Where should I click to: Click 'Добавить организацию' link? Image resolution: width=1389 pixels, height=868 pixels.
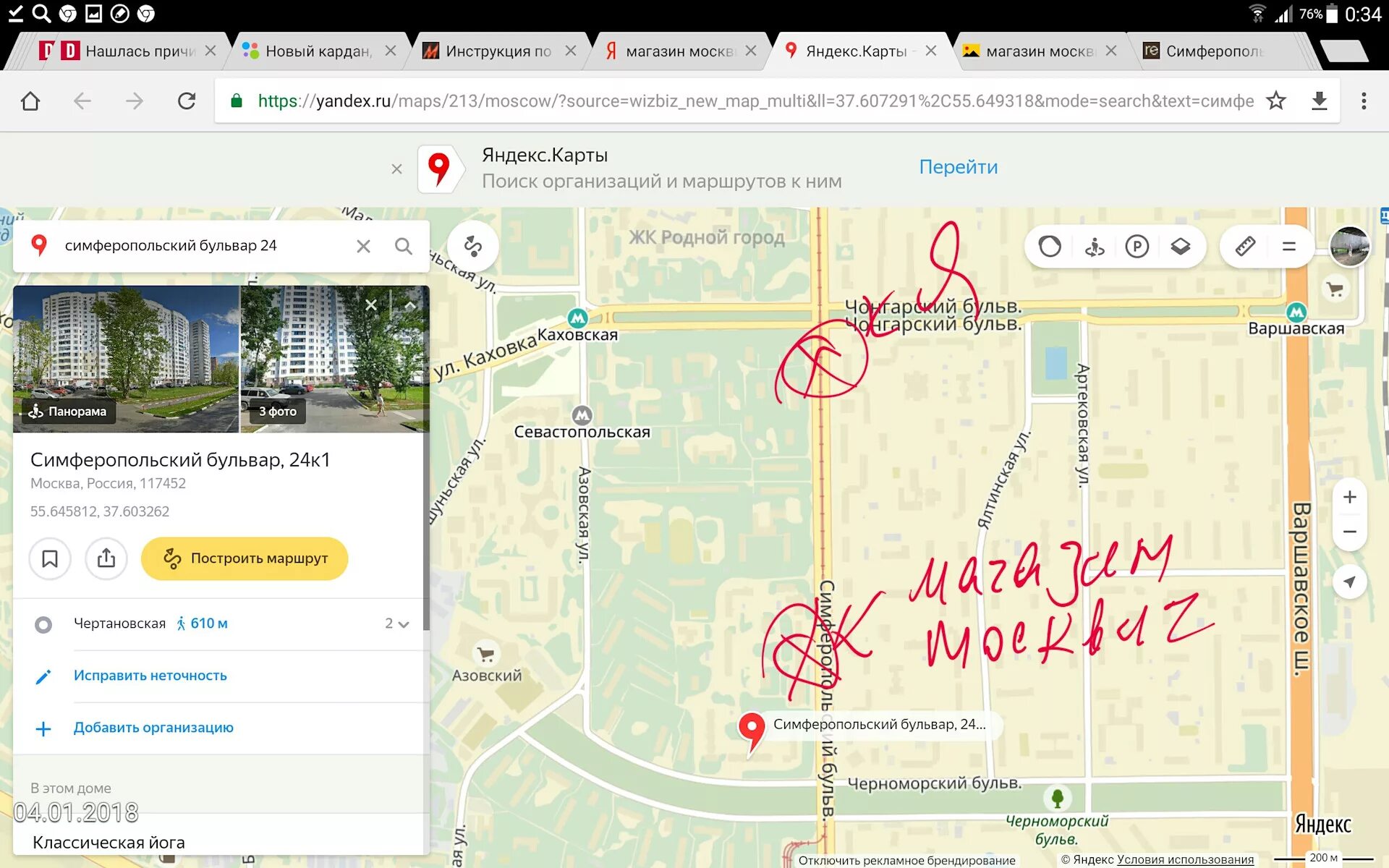[x=153, y=728]
